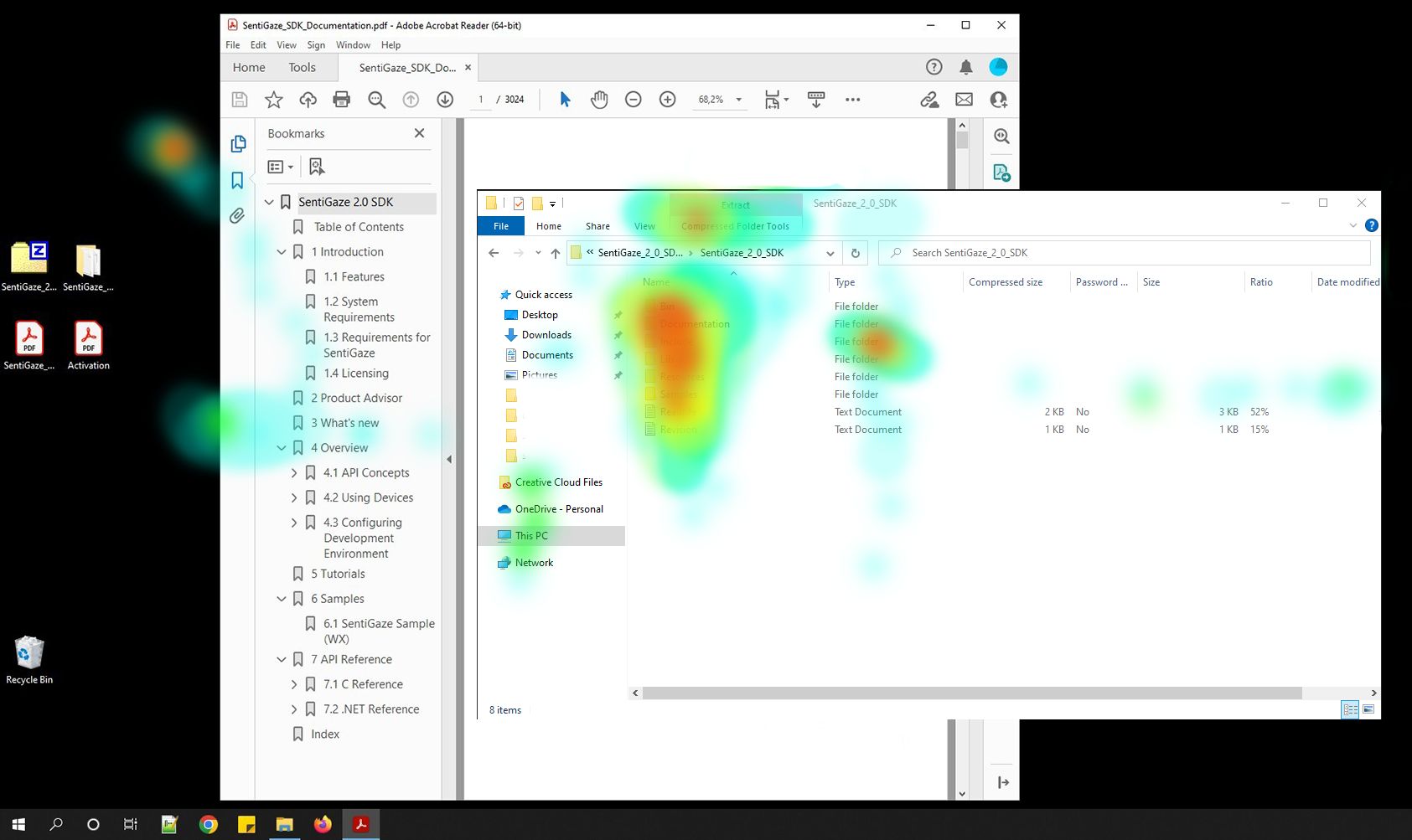Launch Chrome from the taskbar
The image size is (1412, 840).
[208, 825]
